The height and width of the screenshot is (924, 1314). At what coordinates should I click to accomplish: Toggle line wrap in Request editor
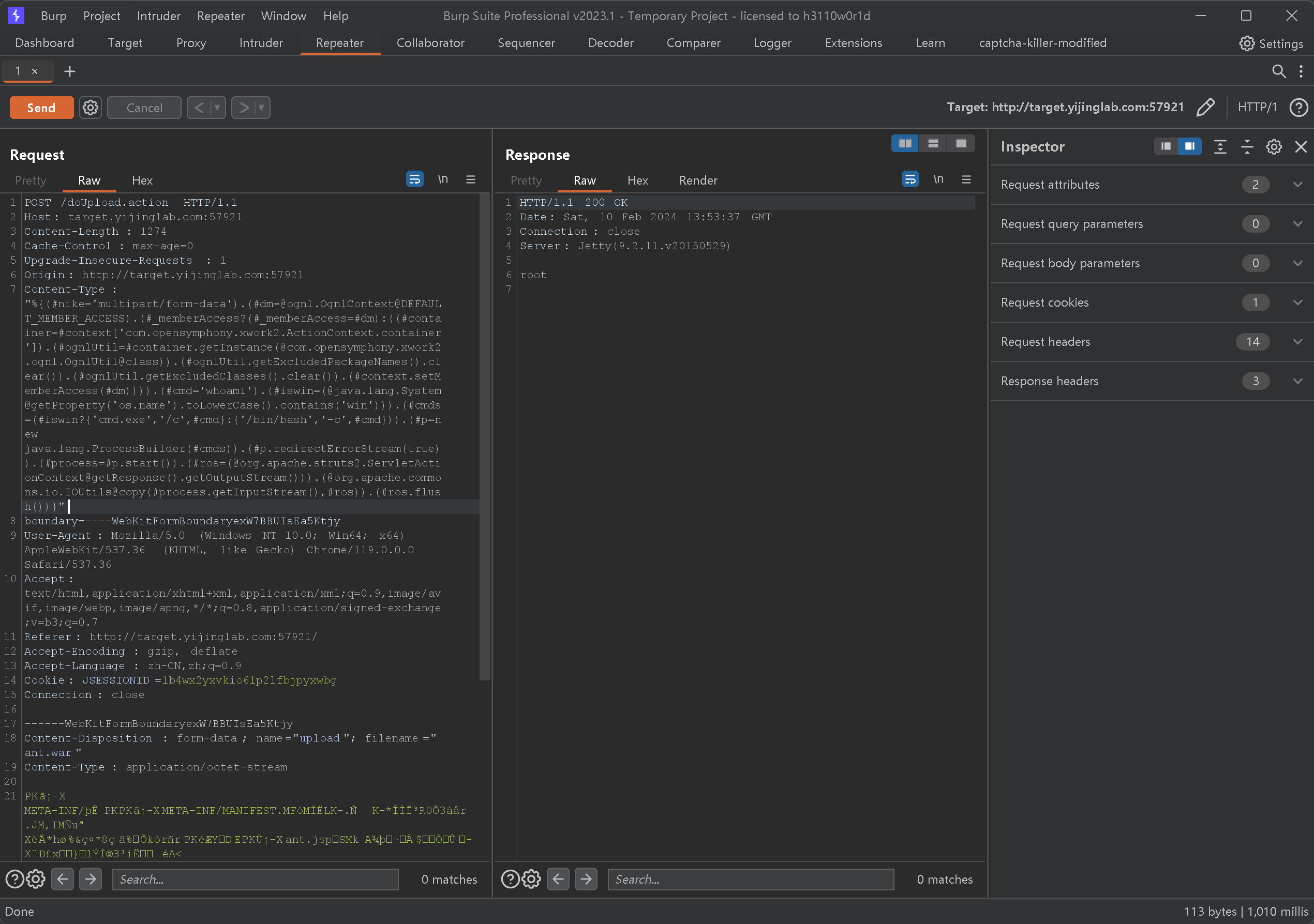coord(414,179)
